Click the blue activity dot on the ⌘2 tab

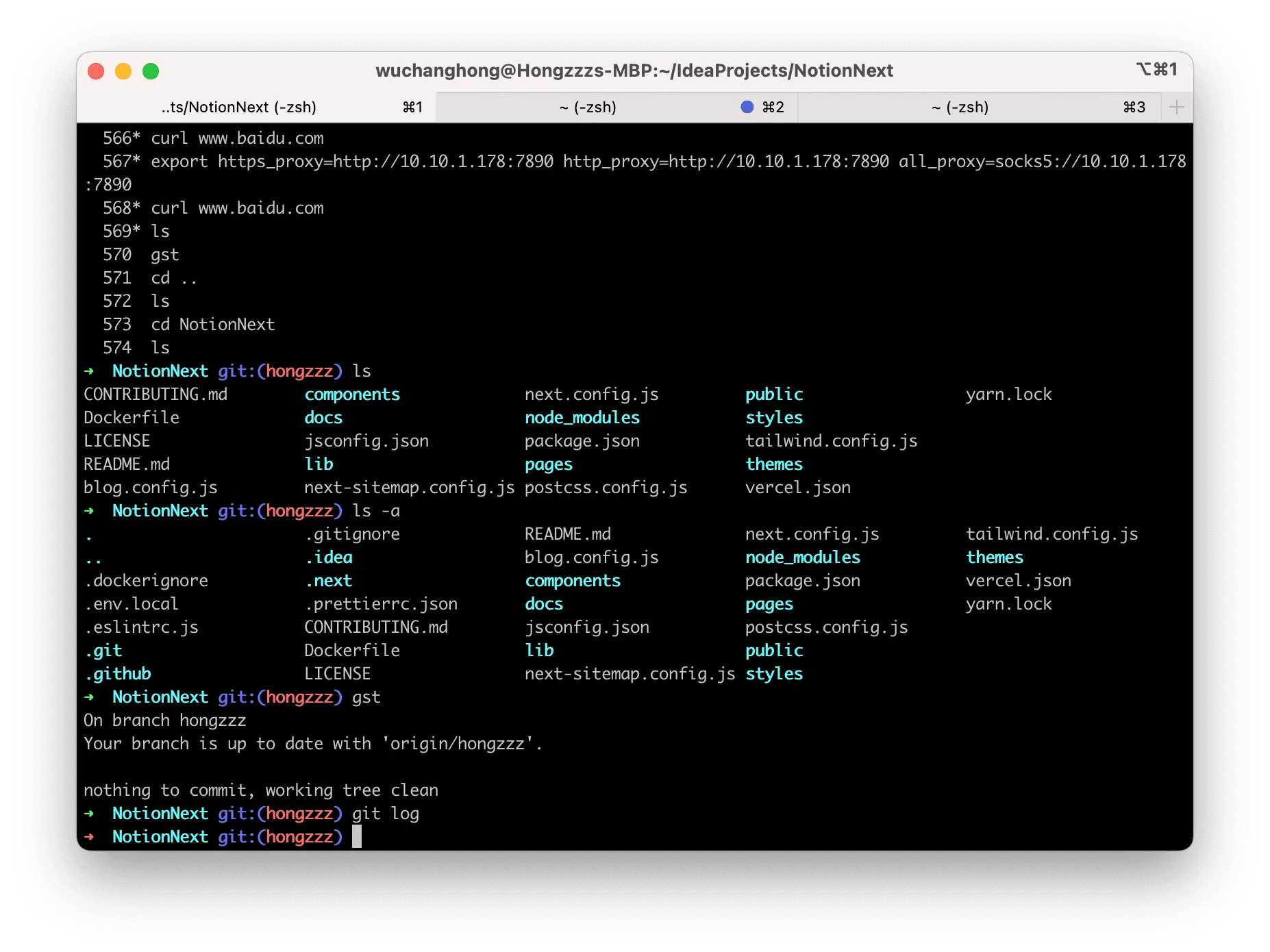(x=747, y=107)
